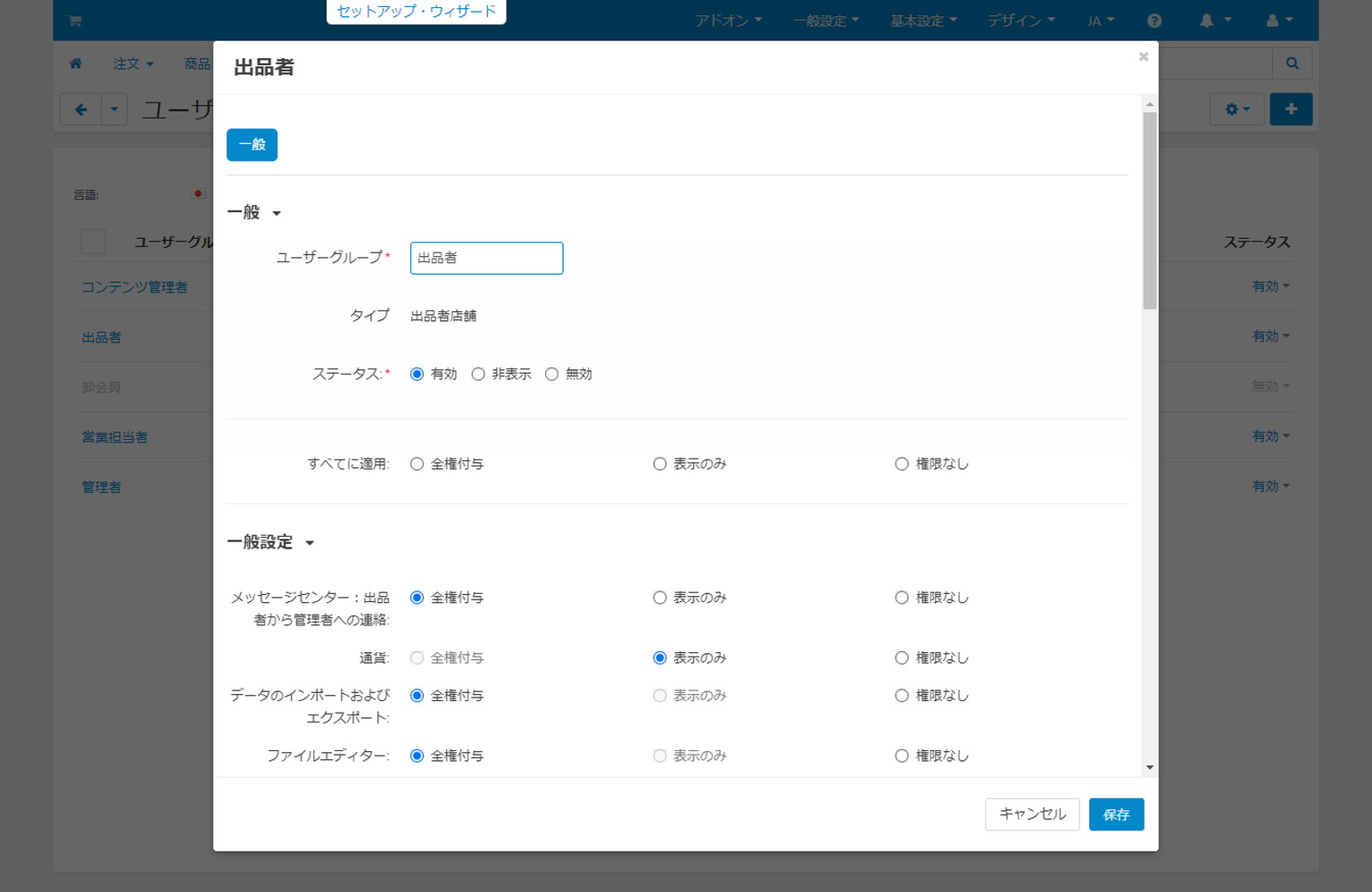1372x892 pixels.
Task: Select 権限なし for データのインポートおよびエクスポート
Action: (902, 696)
